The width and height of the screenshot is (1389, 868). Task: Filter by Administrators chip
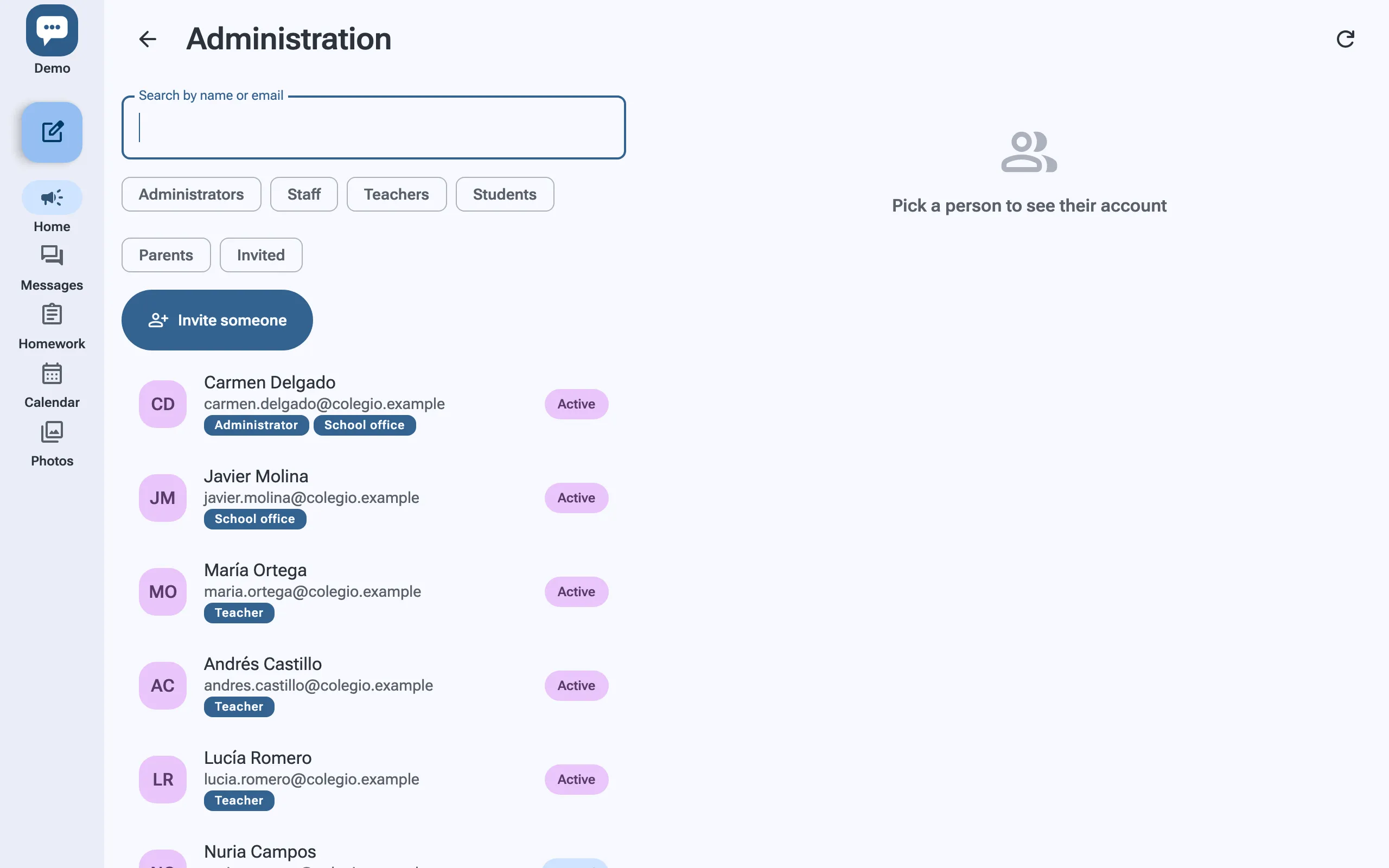tap(191, 194)
